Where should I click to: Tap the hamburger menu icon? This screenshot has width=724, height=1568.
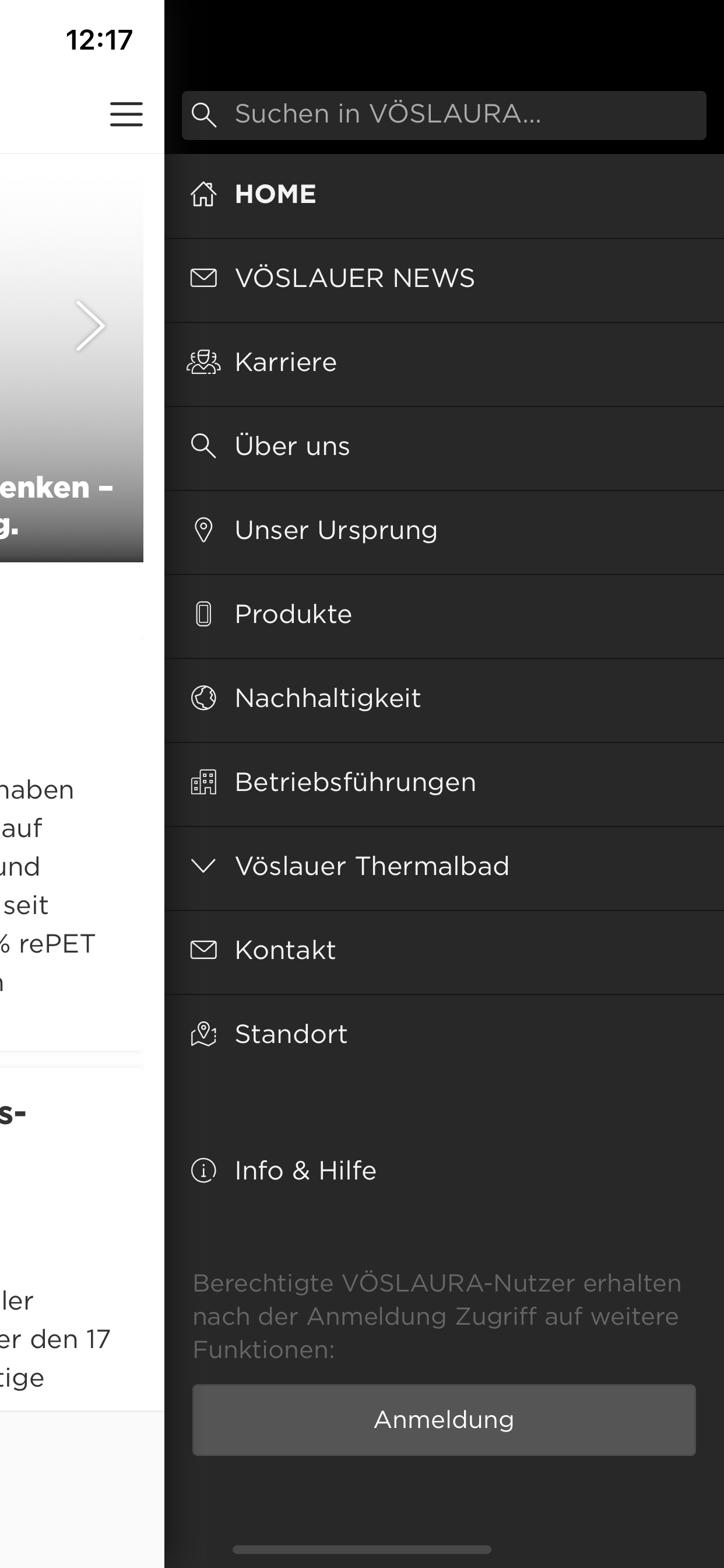pyautogui.click(x=126, y=114)
